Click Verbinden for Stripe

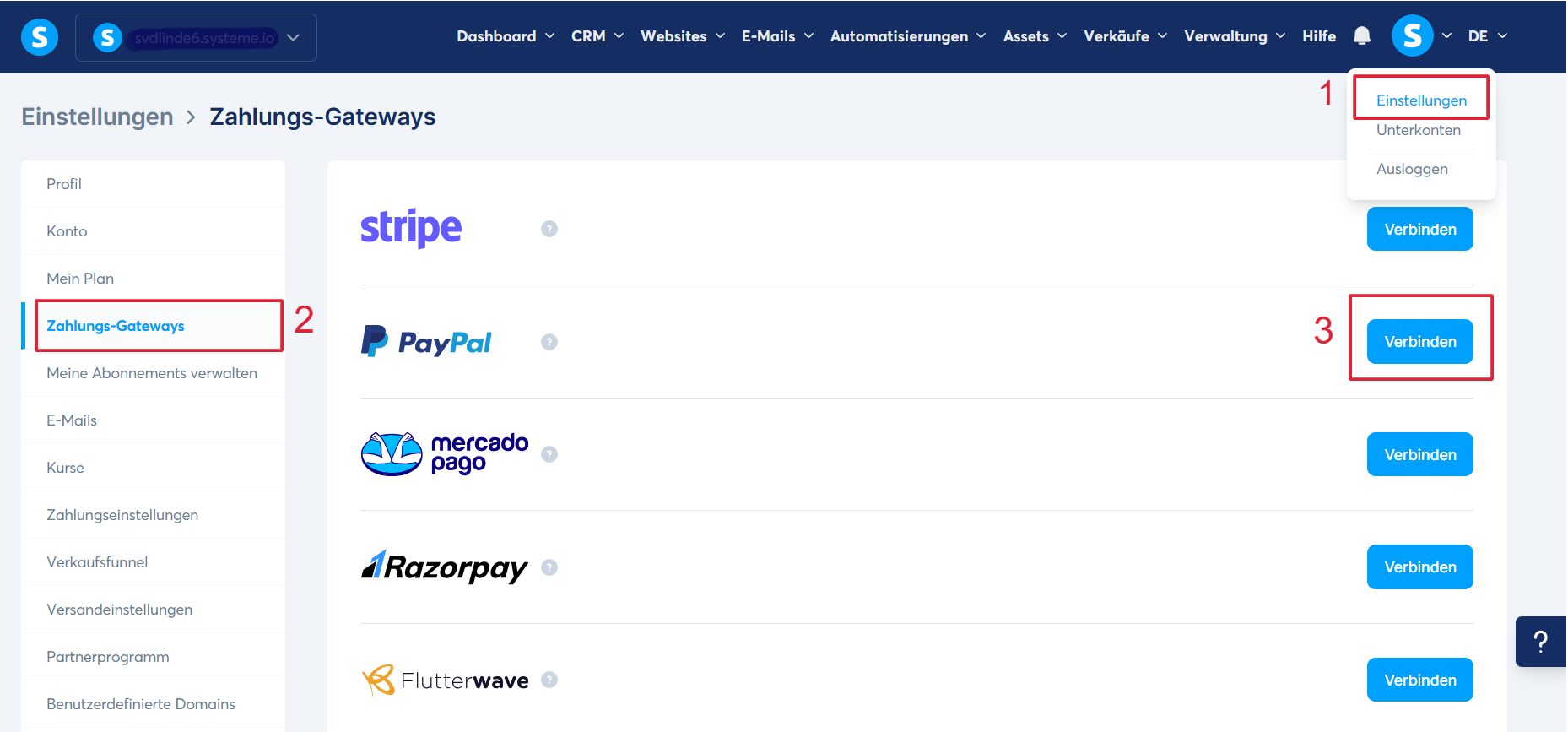point(1420,229)
